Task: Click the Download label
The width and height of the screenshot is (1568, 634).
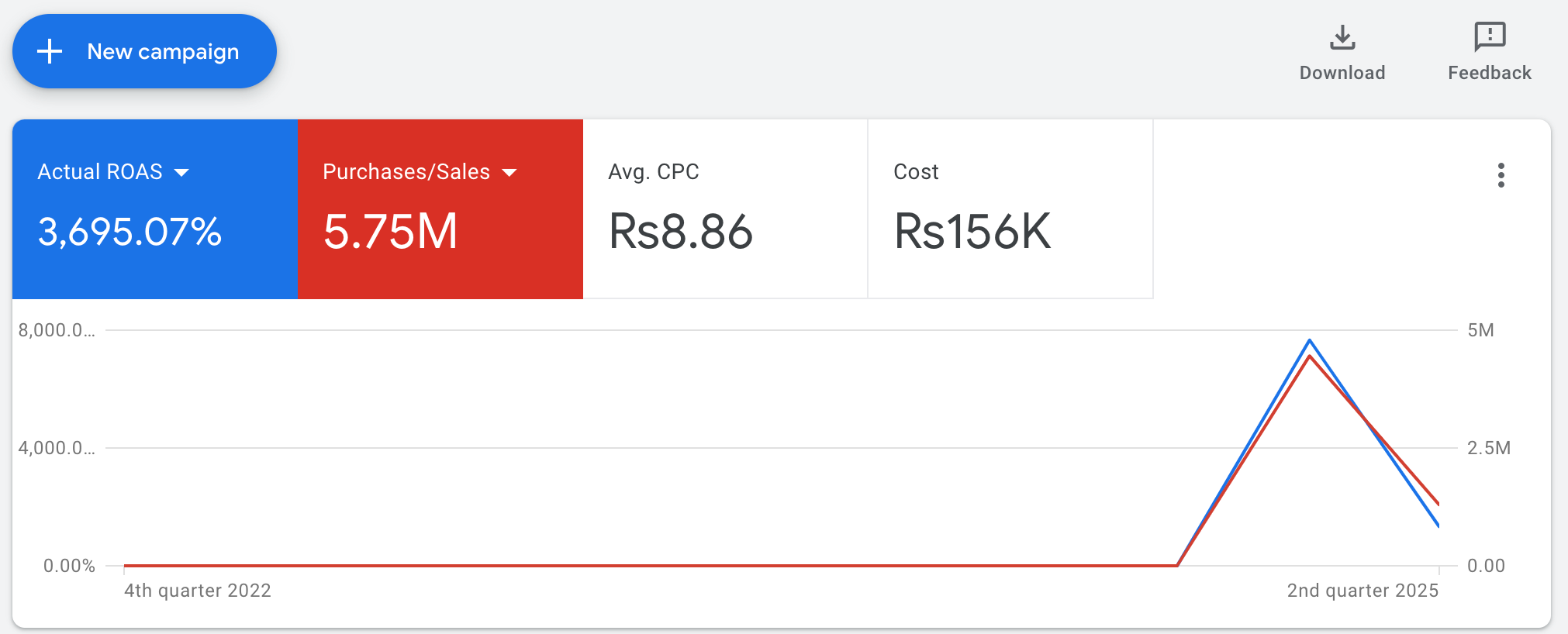Action: tap(1342, 72)
